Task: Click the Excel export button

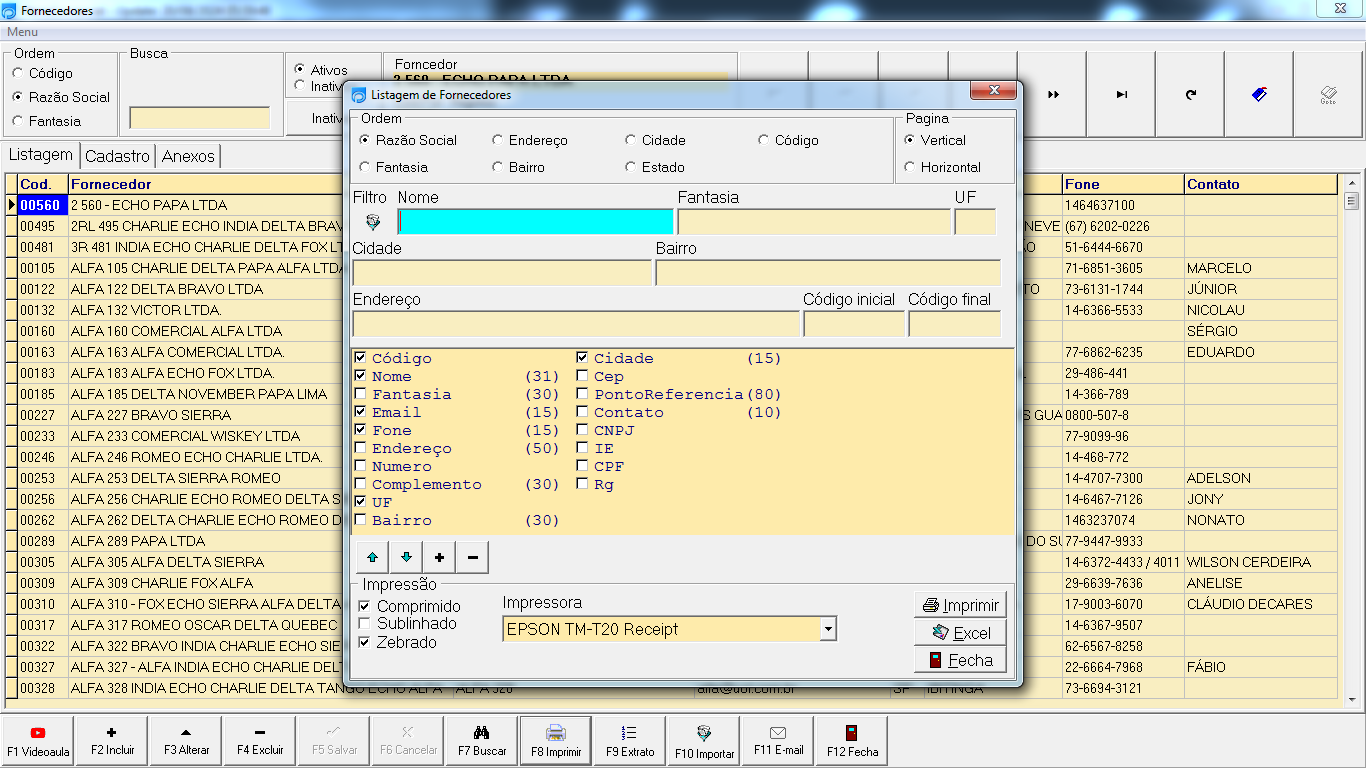Action: (960, 632)
